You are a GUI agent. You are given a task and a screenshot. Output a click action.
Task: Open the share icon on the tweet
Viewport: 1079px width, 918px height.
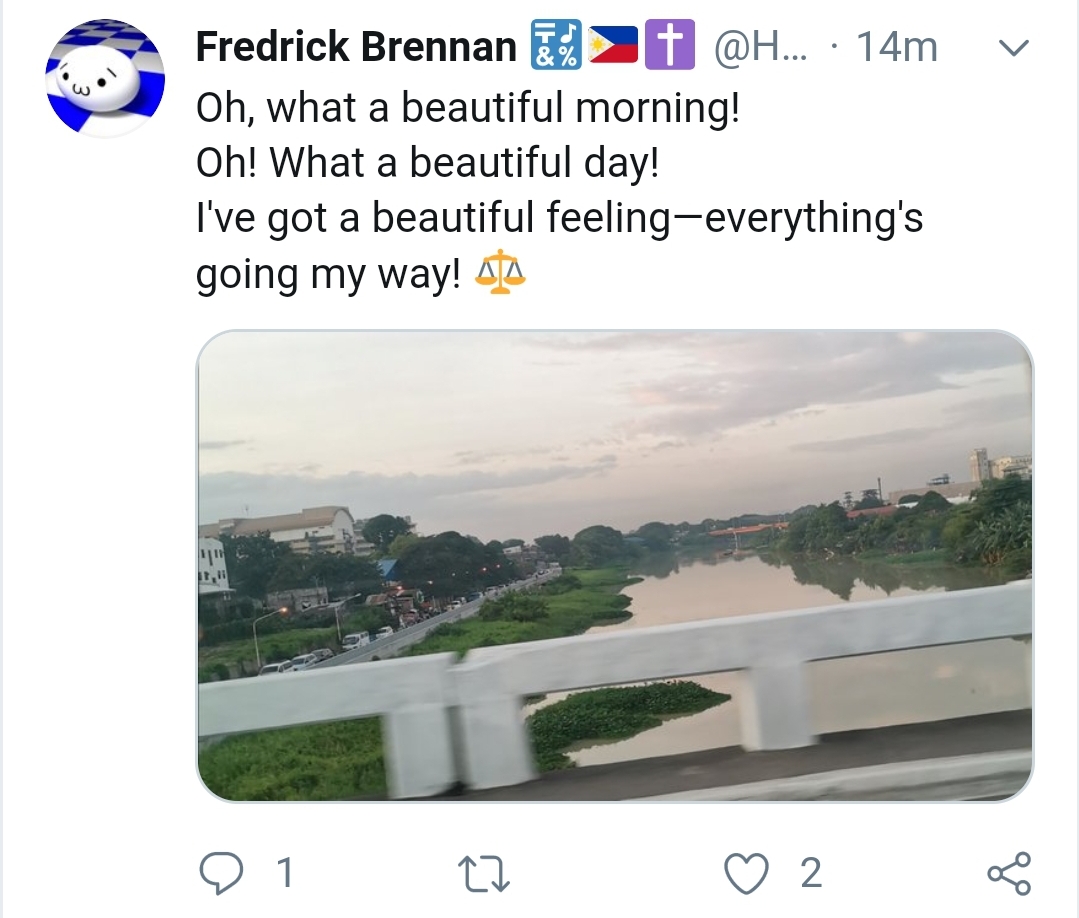coord(1009,873)
